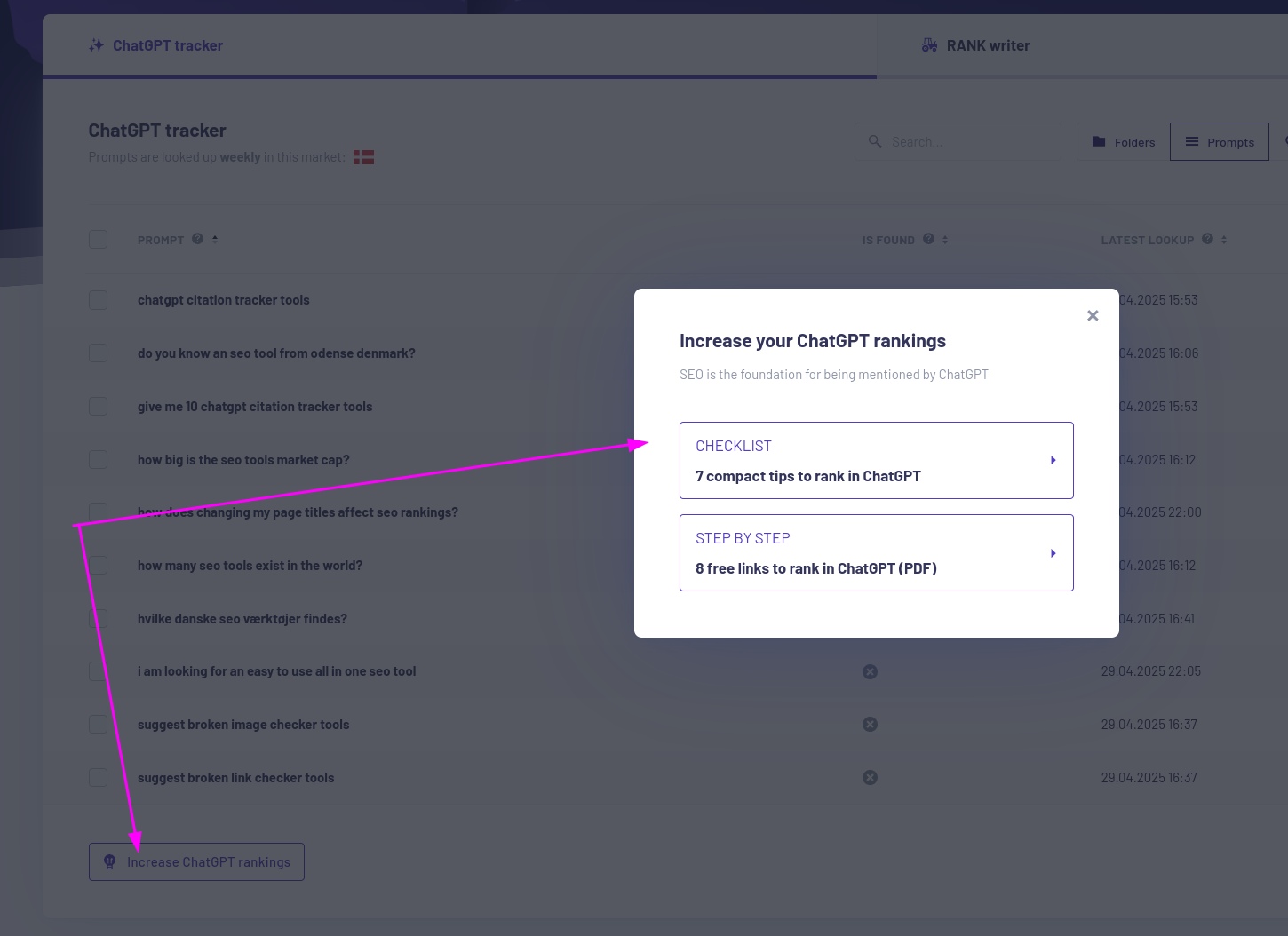Open prompt suggest broken image checker tools

(243, 725)
